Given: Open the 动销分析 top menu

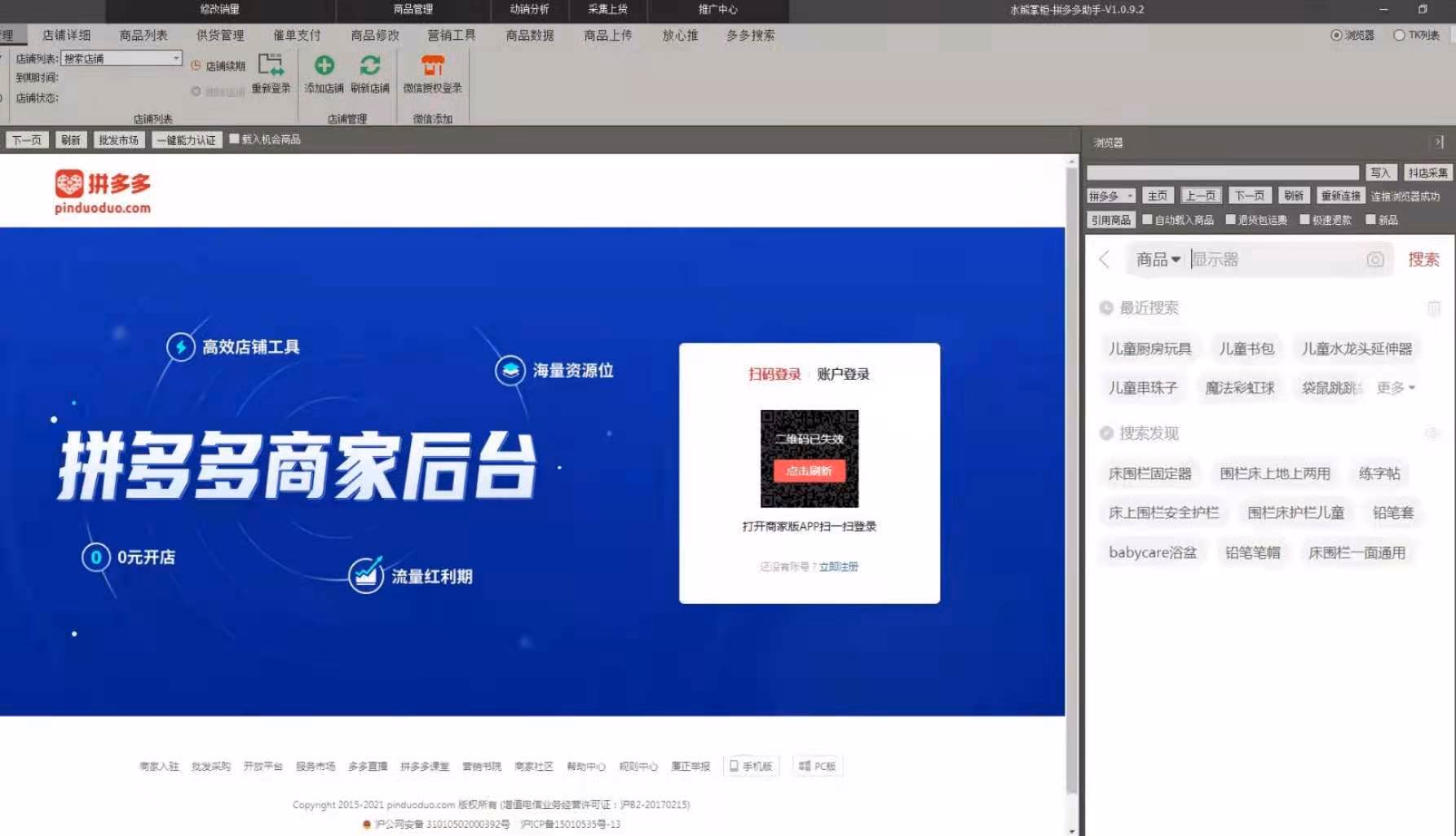Looking at the screenshot, I should [x=530, y=10].
